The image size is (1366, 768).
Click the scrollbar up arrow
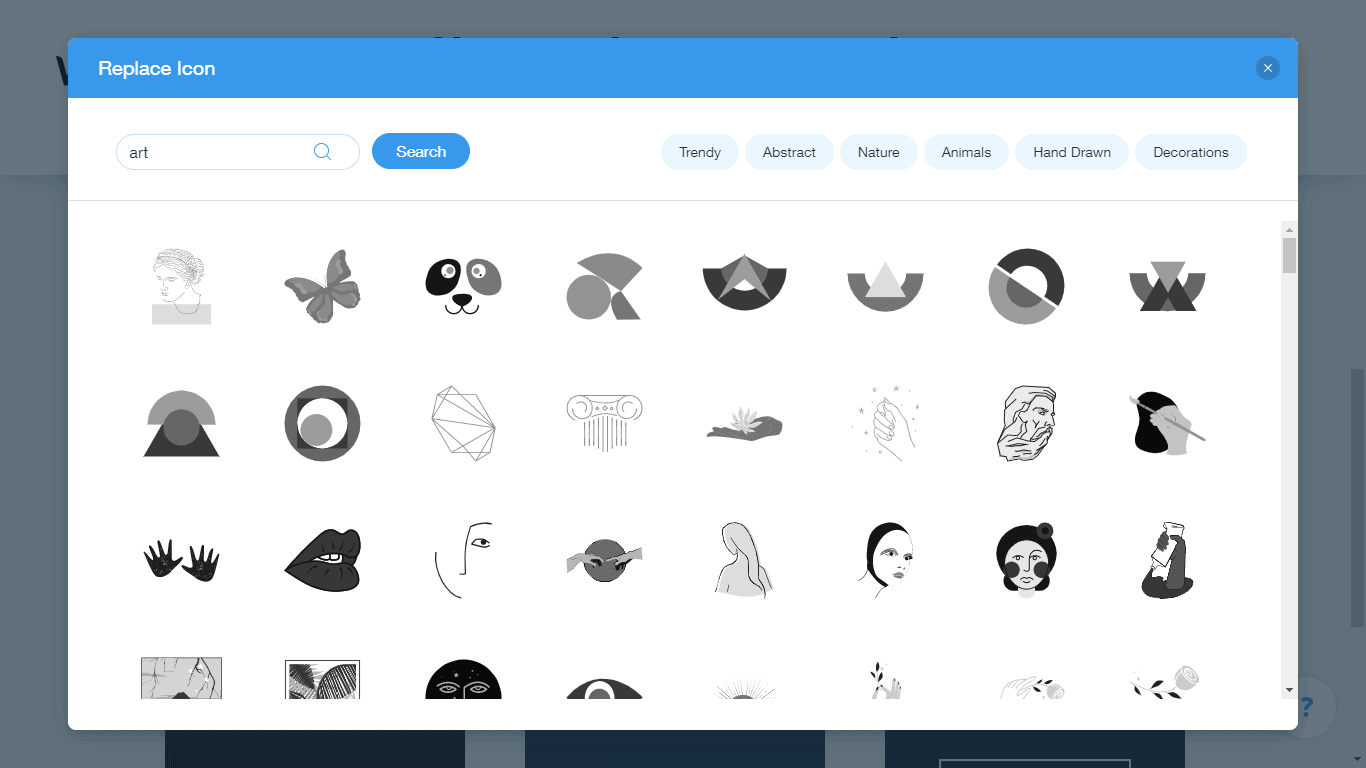point(1289,229)
